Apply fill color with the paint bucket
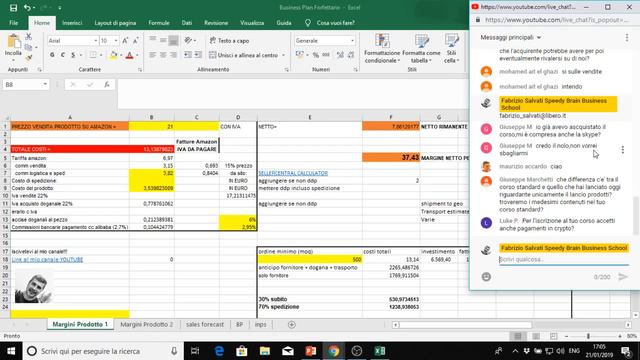Screen dimensions: 640x360 pos(113,55)
